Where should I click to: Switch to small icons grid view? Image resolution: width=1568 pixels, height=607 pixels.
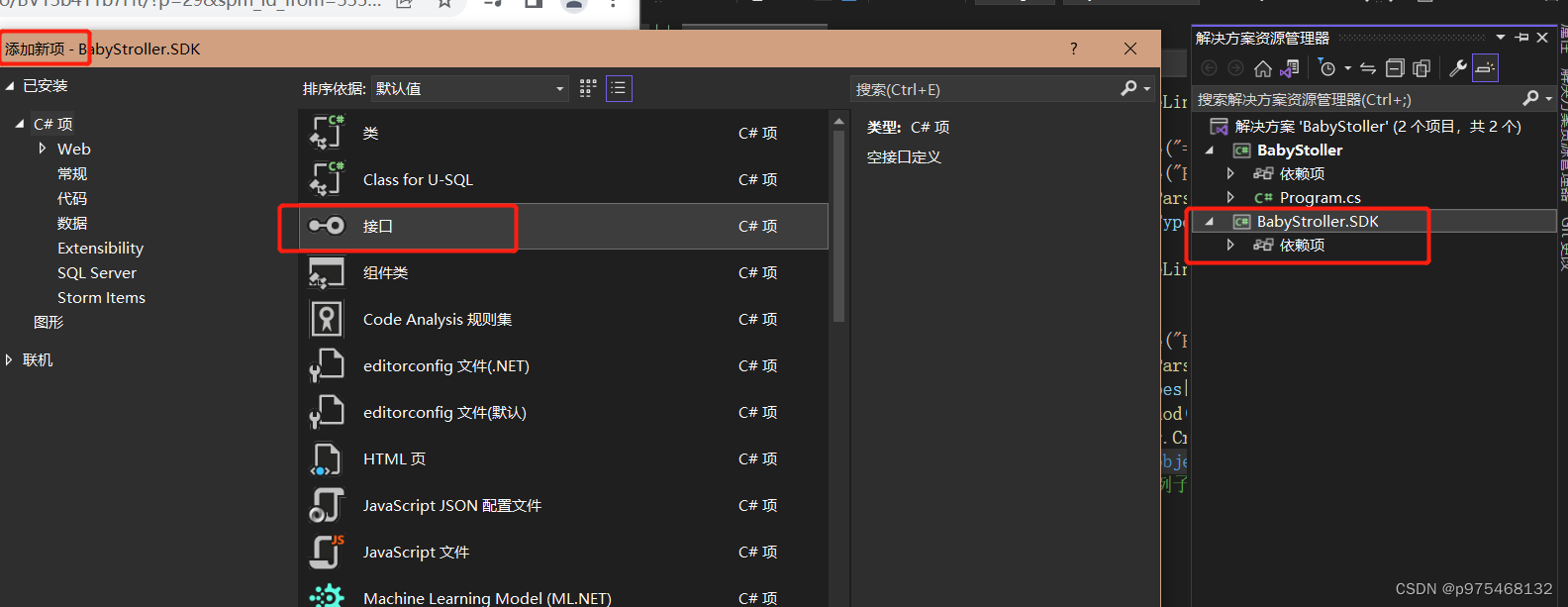(x=588, y=88)
